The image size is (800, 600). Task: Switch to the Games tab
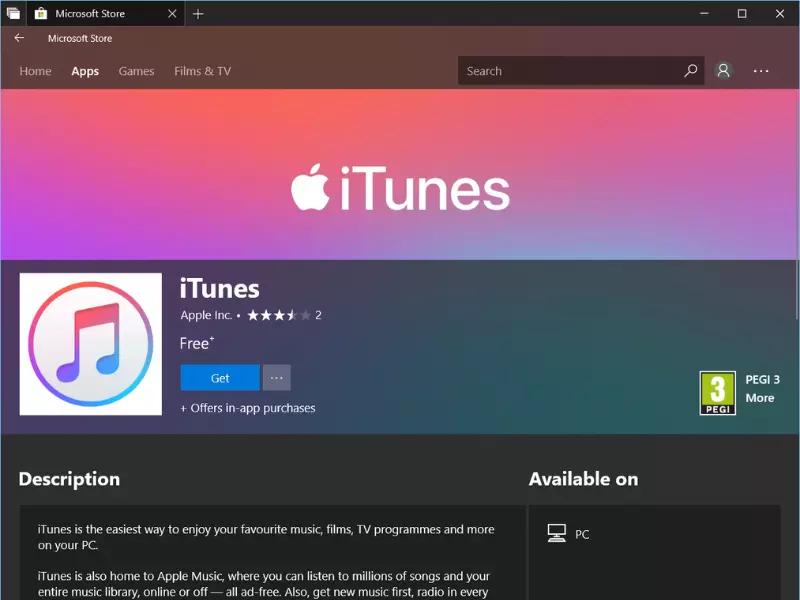click(136, 71)
